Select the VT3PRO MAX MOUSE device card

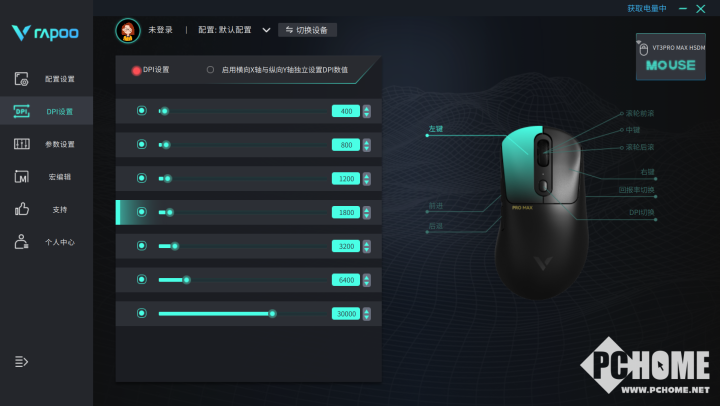(671, 57)
